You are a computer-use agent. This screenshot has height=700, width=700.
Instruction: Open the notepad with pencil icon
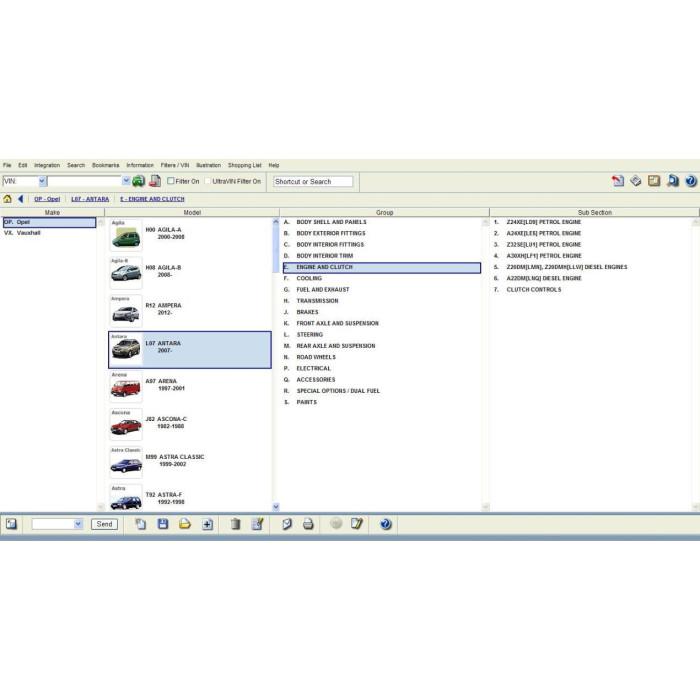pos(357,523)
